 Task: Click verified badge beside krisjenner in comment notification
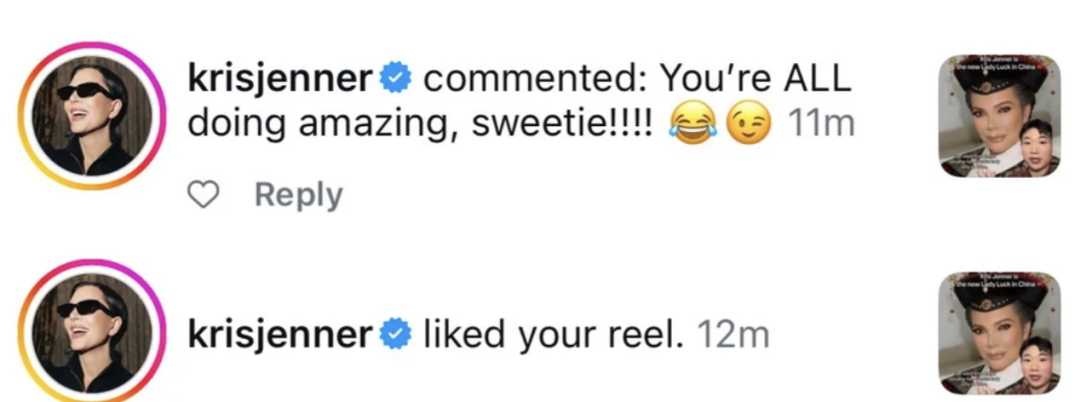pyautogui.click(x=394, y=79)
